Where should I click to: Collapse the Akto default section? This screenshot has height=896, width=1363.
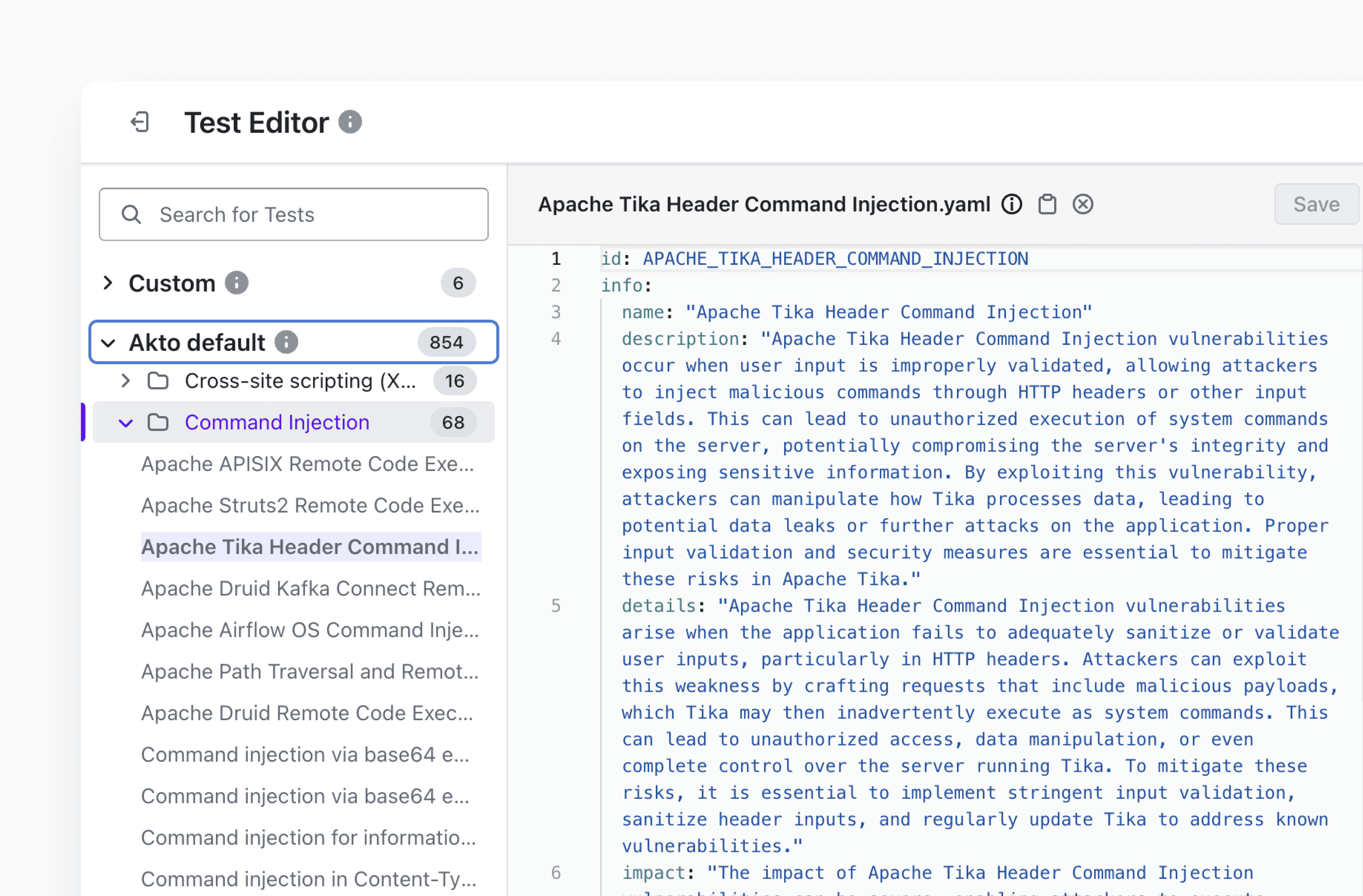click(x=108, y=343)
